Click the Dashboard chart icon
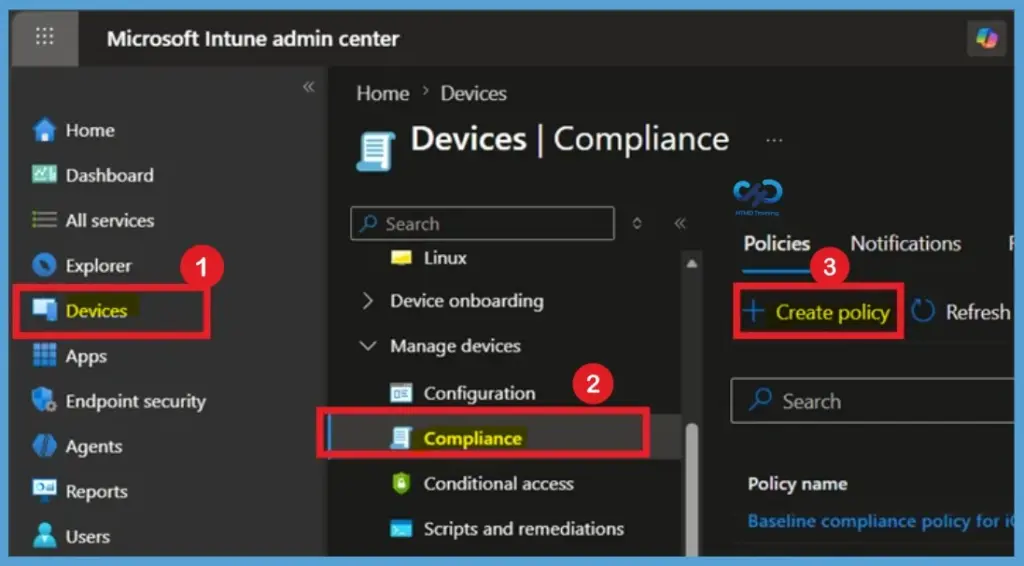Viewport: 1024px width, 566px height. point(44,174)
